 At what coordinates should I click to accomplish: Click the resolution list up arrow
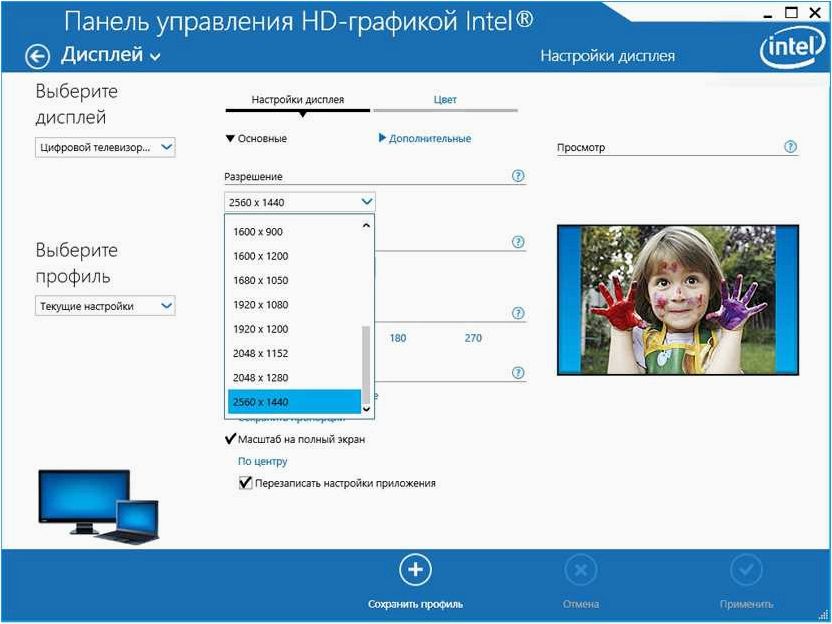(366, 226)
